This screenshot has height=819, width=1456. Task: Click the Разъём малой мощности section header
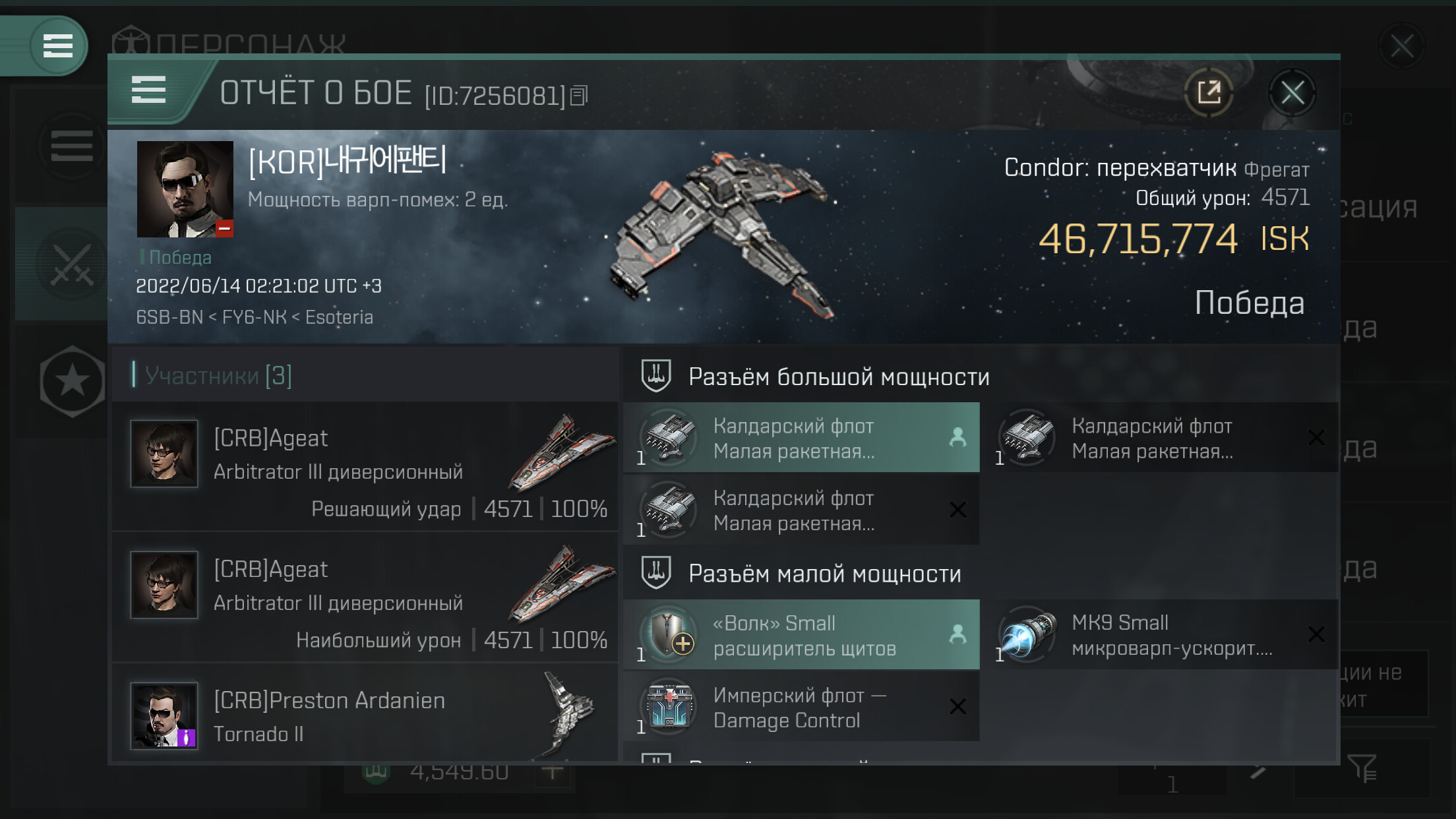(824, 574)
